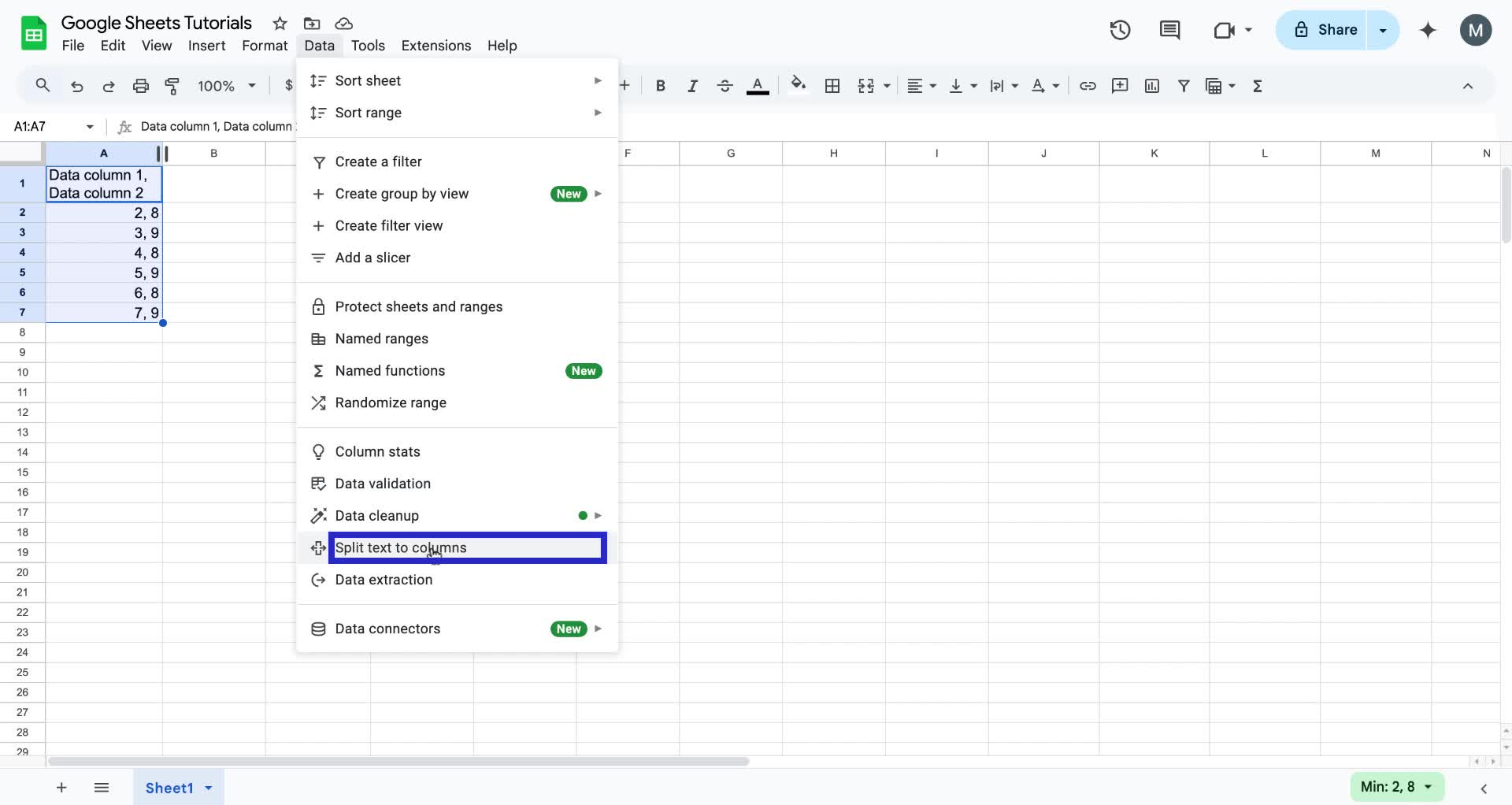
Task: Insert a chart via the toolbar icon
Action: [x=1151, y=86]
